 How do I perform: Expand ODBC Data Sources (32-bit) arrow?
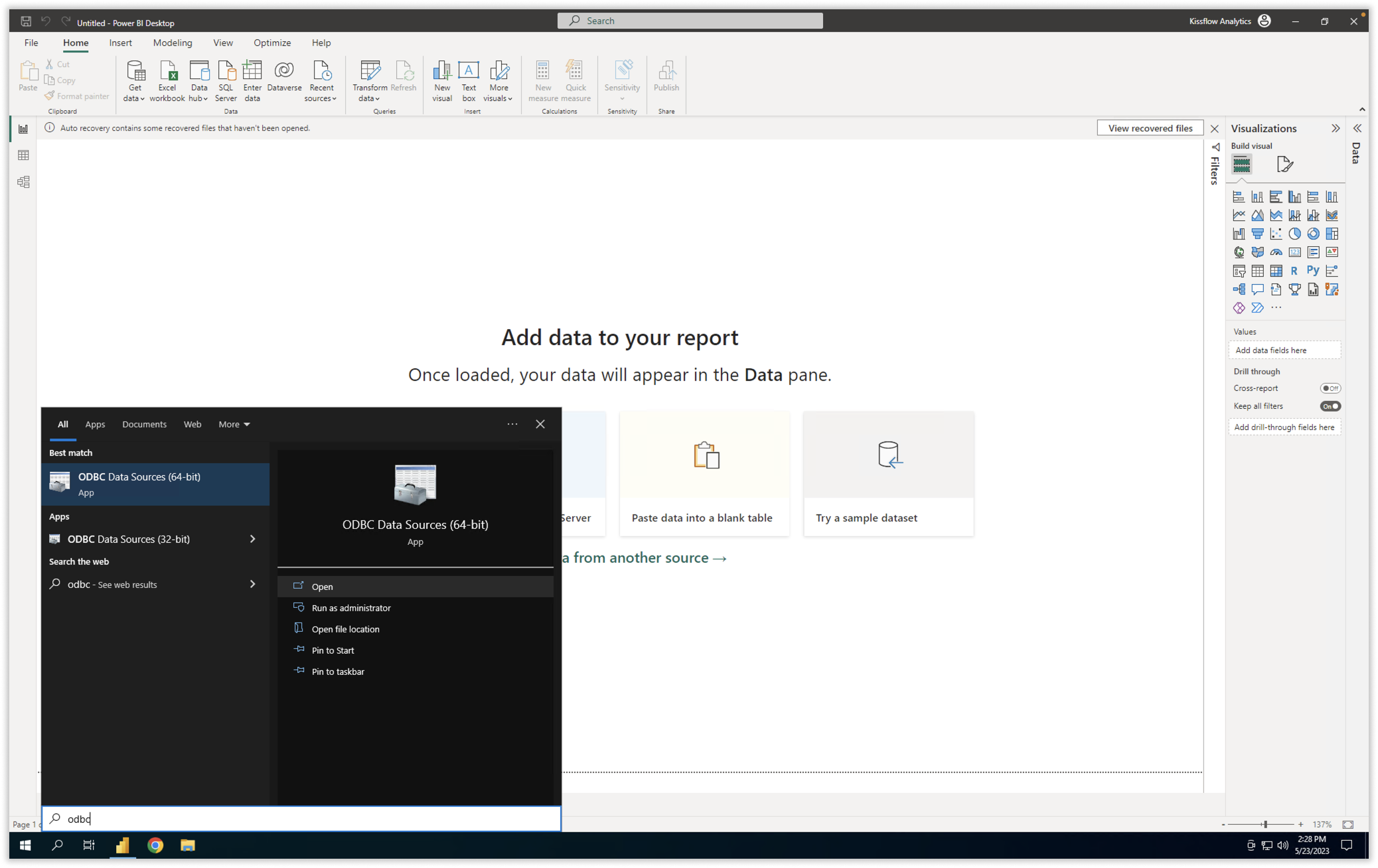click(252, 539)
